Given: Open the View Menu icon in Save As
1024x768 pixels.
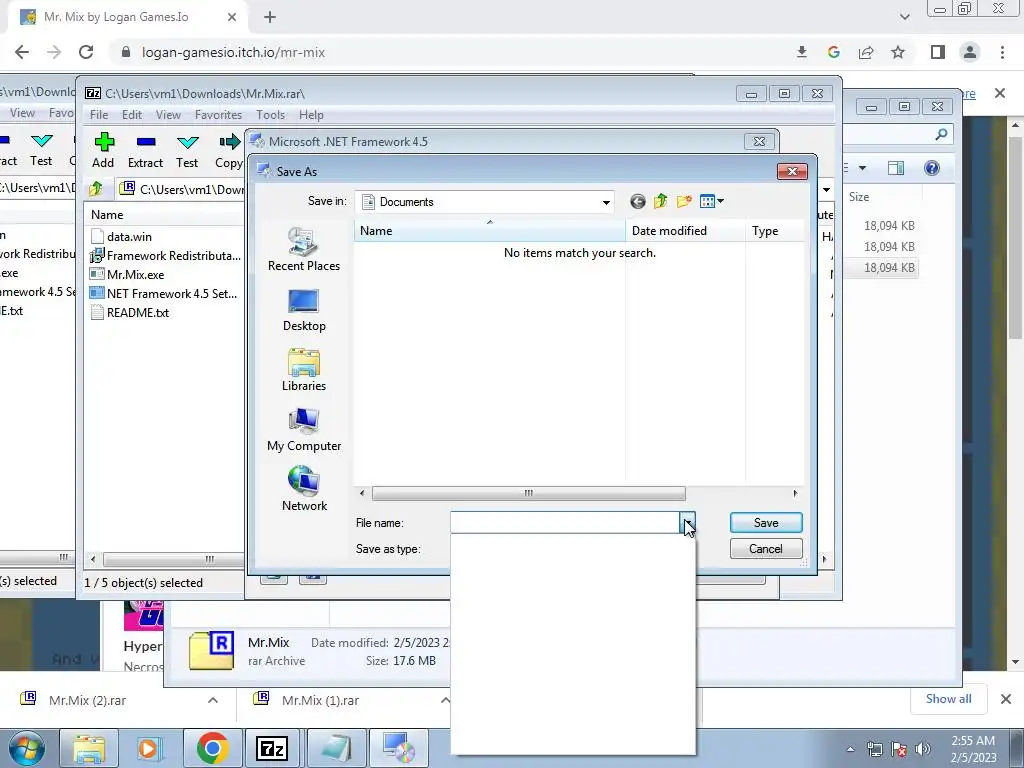Looking at the screenshot, I should (711, 201).
